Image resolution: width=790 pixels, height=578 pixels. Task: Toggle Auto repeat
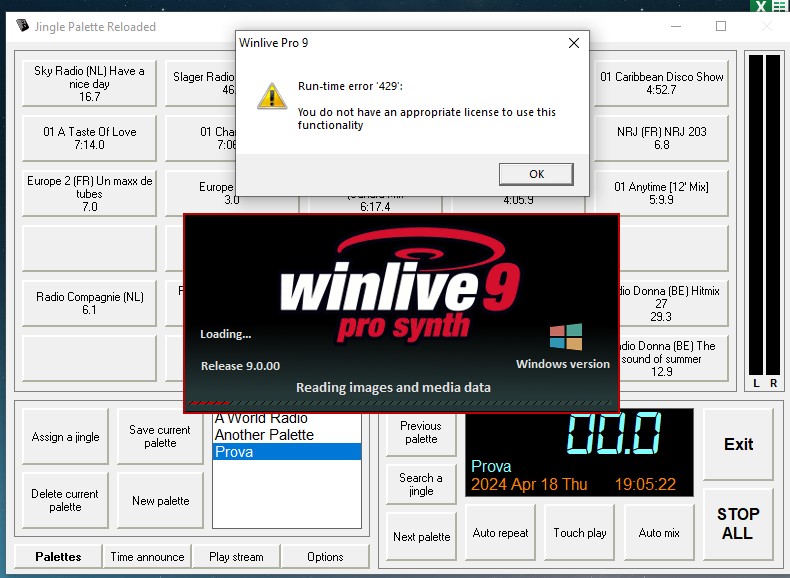[x=500, y=533]
